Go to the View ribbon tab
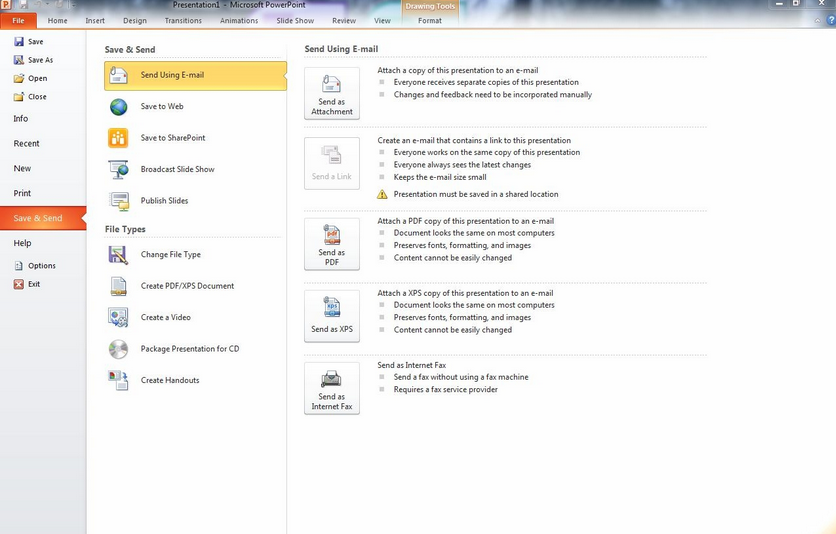836x534 pixels. 382,21
